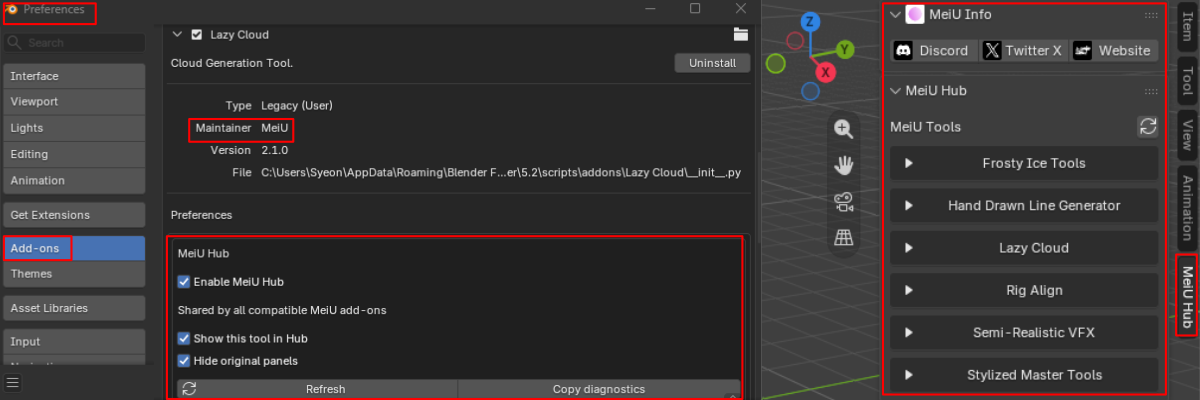The image size is (1200, 400).
Task: Open the MeiU Twitter X link
Action: [1023, 50]
